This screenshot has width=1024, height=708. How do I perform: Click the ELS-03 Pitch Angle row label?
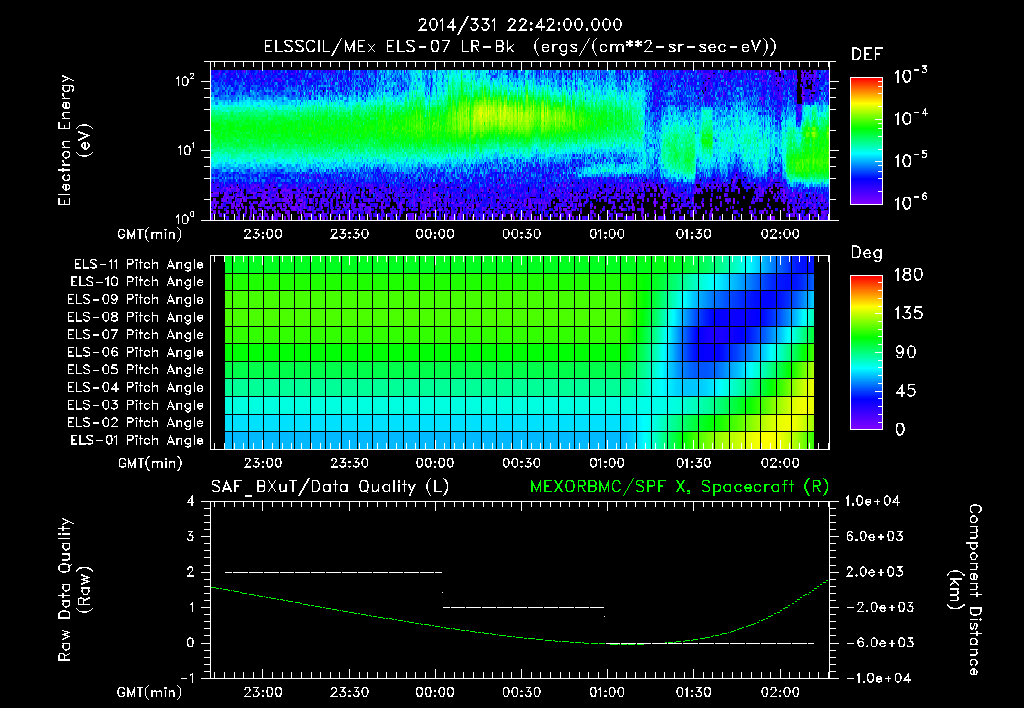point(136,405)
